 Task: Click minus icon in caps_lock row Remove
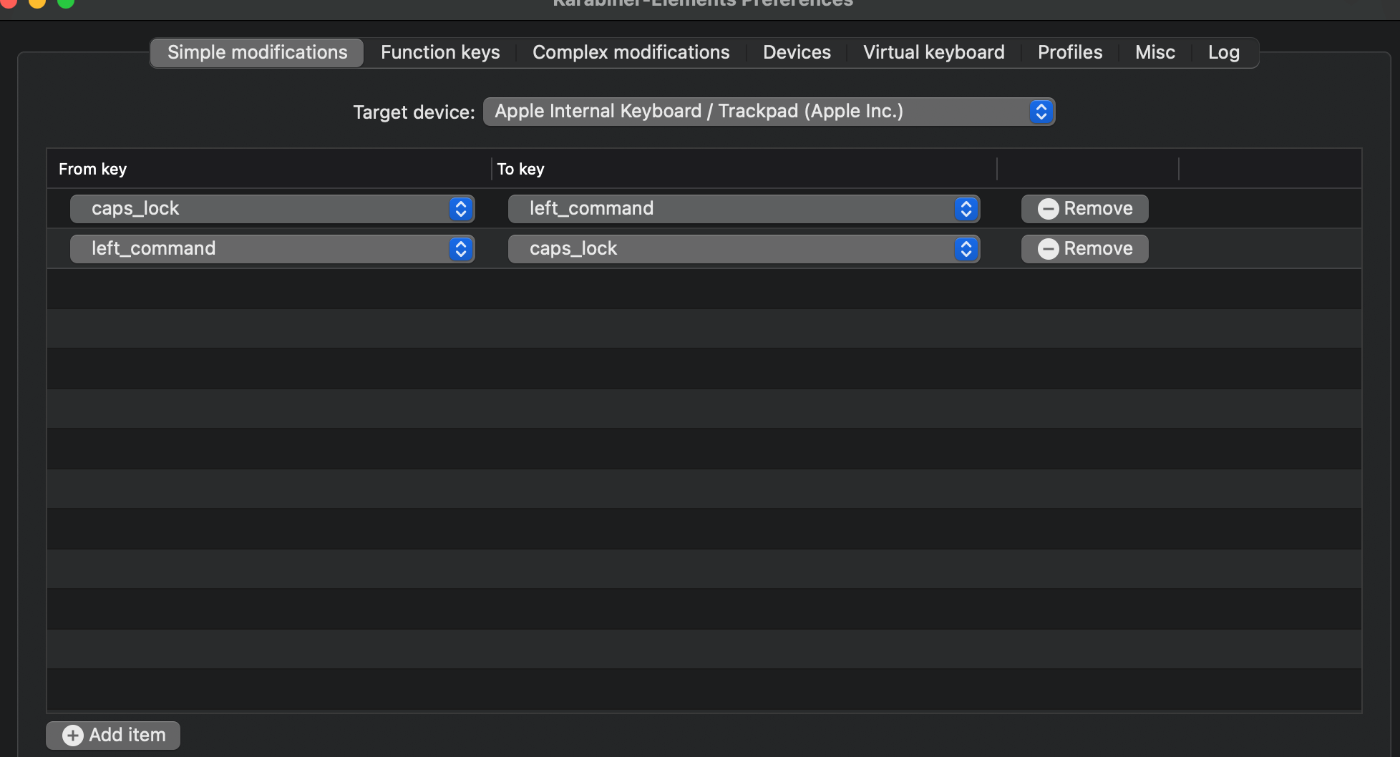tap(1048, 209)
